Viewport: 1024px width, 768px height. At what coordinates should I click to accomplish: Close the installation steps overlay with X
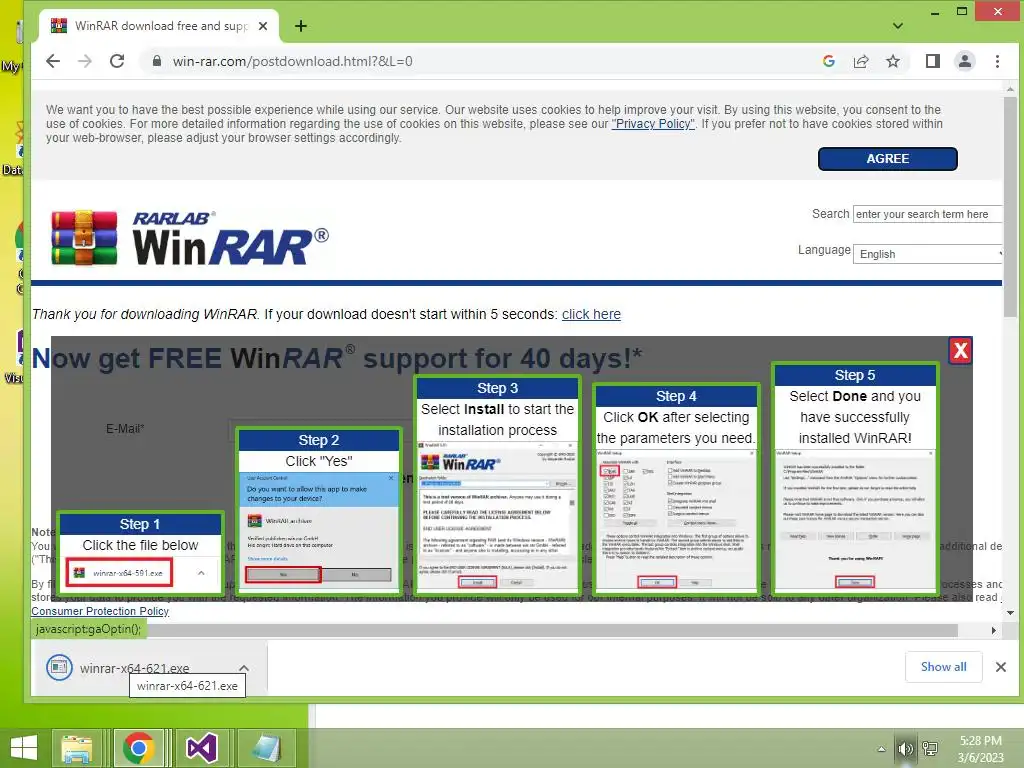pos(960,351)
